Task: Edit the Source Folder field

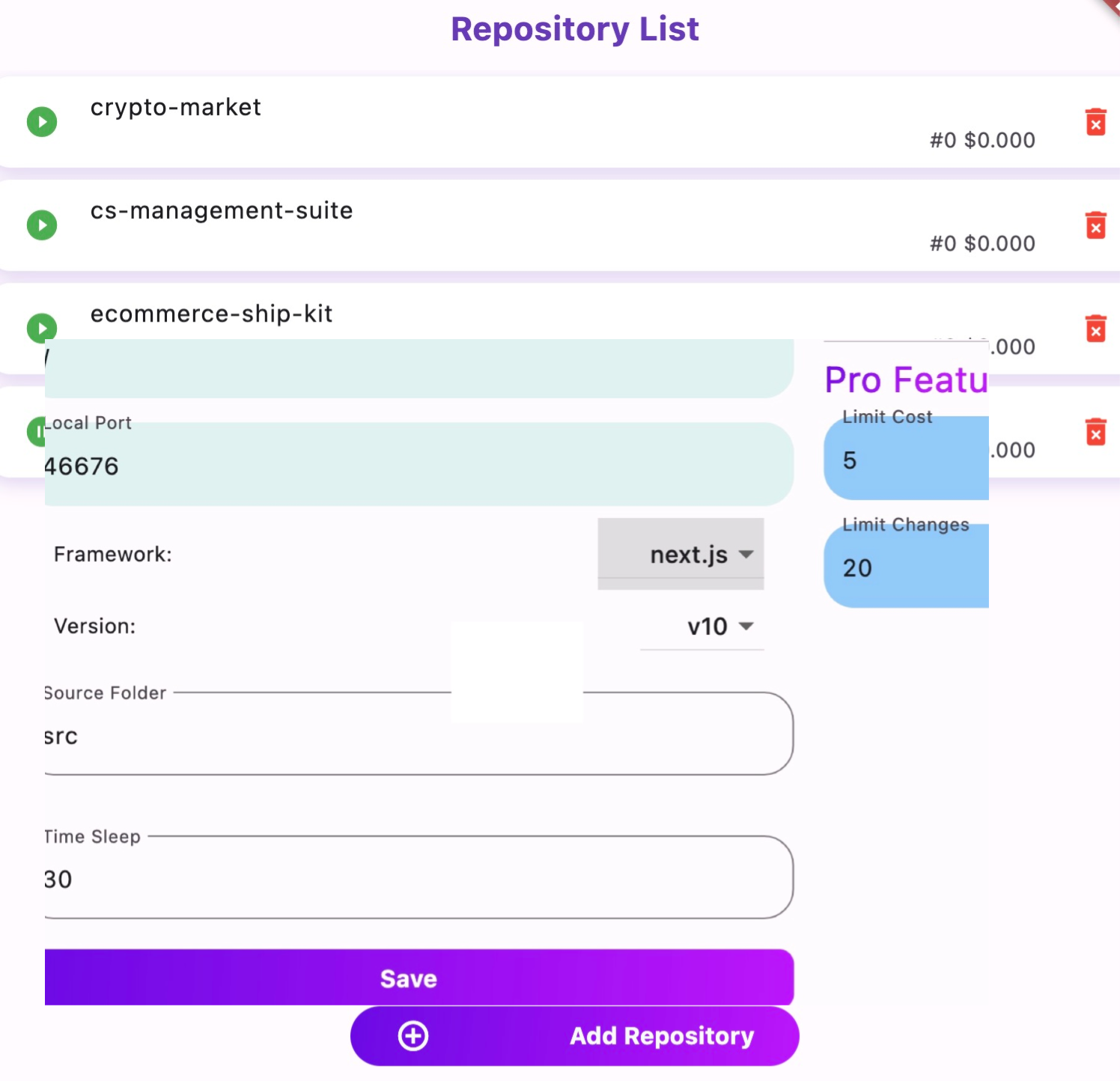Action: (418, 737)
